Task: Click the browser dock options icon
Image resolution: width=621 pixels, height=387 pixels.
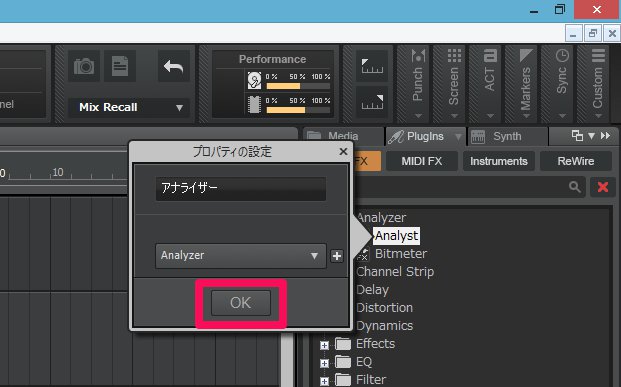Action: pos(577,136)
